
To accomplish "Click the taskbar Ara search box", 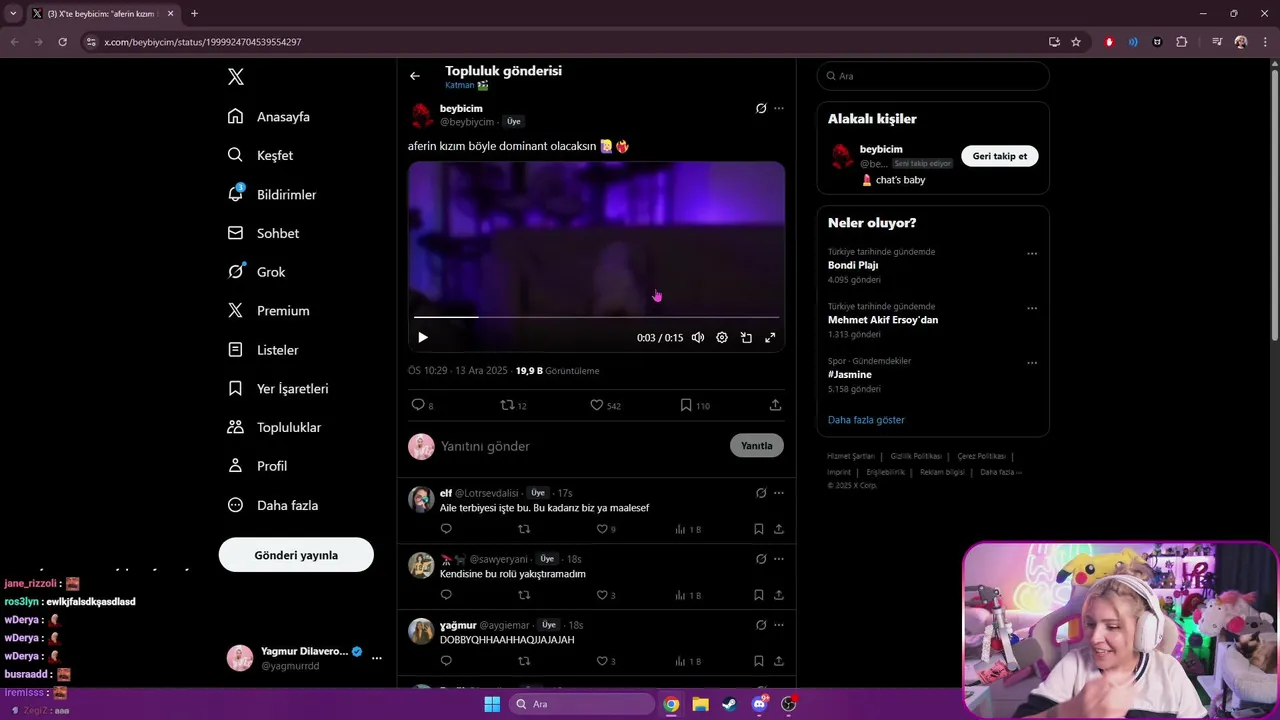I will [582, 704].
